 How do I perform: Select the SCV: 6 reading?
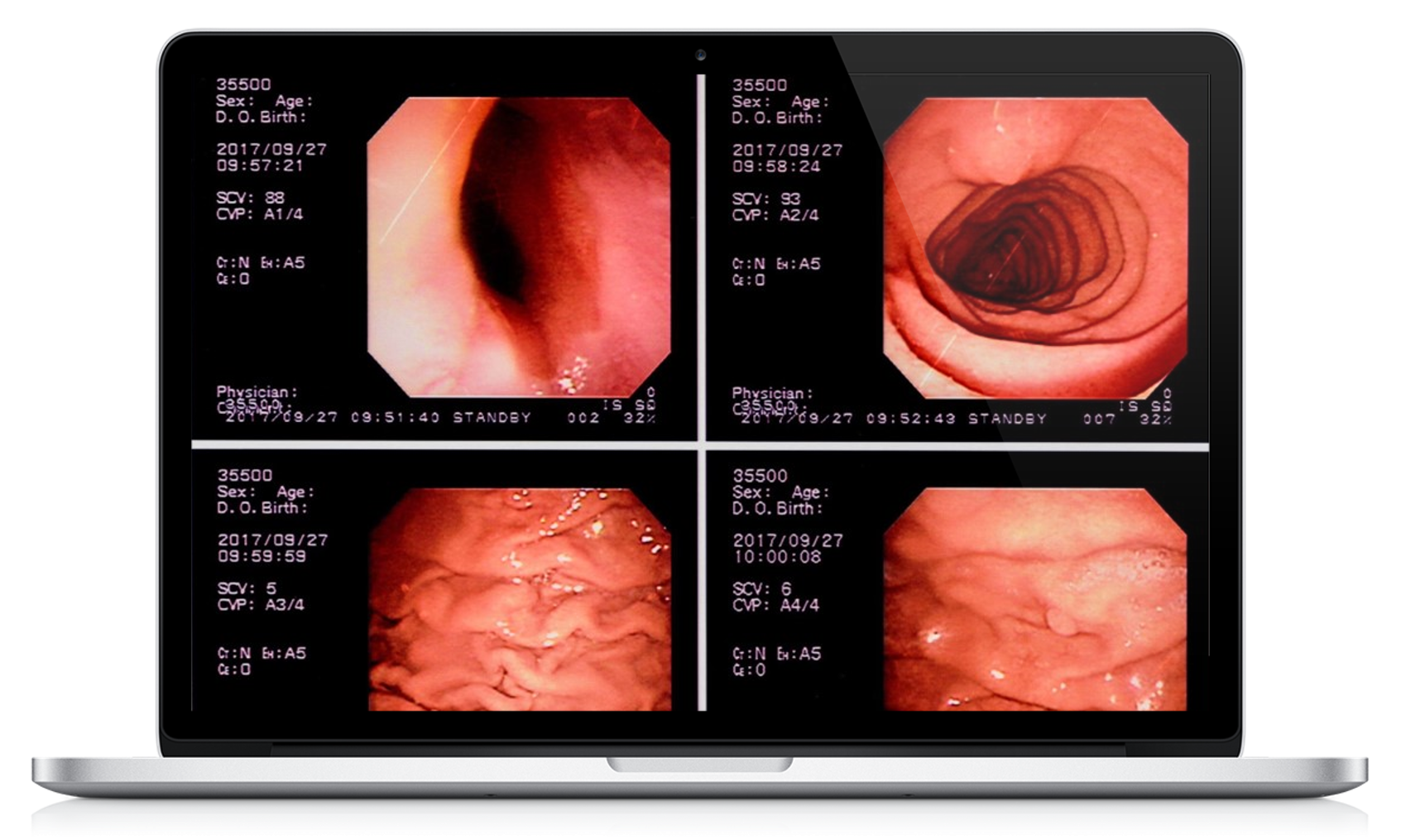click(x=762, y=589)
